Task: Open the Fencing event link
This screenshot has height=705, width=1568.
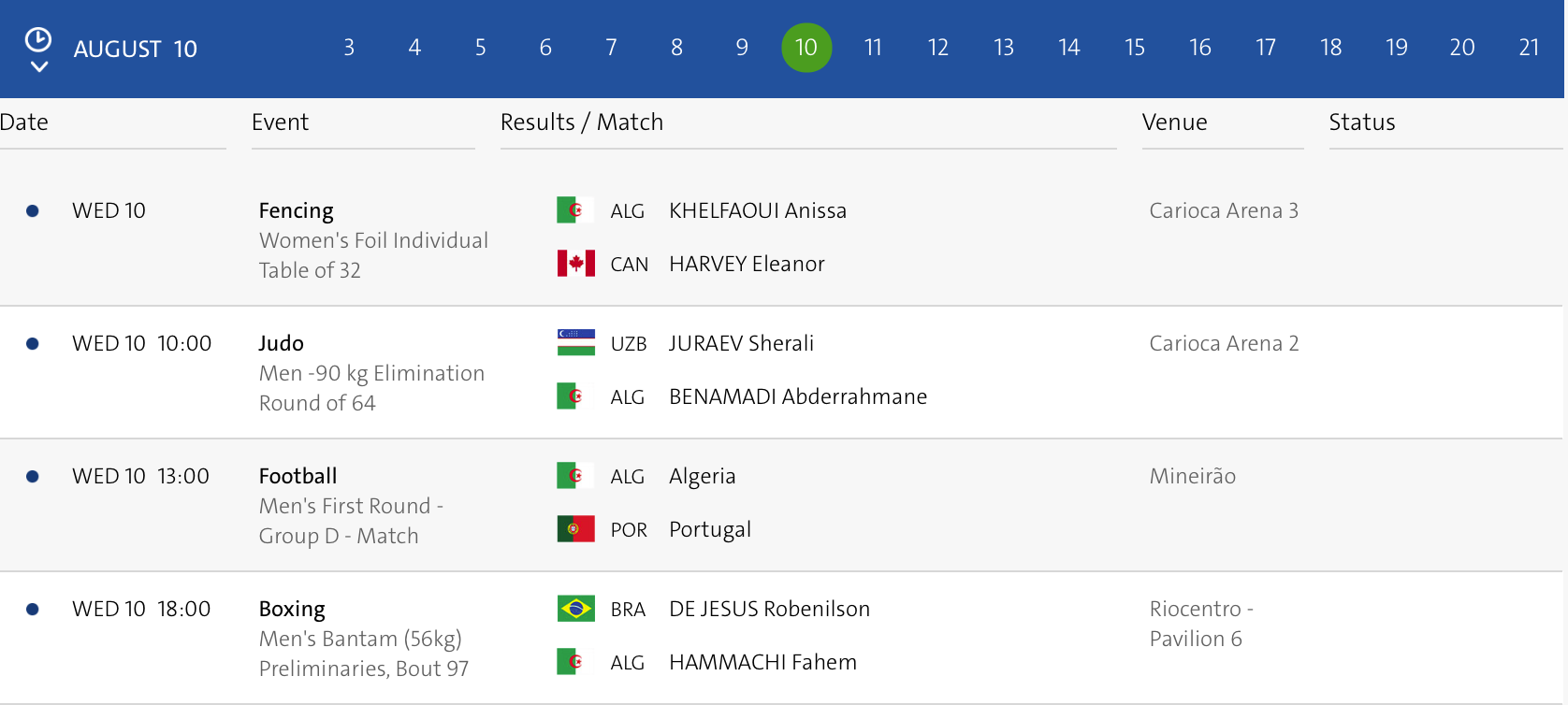Action: point(296,211)
